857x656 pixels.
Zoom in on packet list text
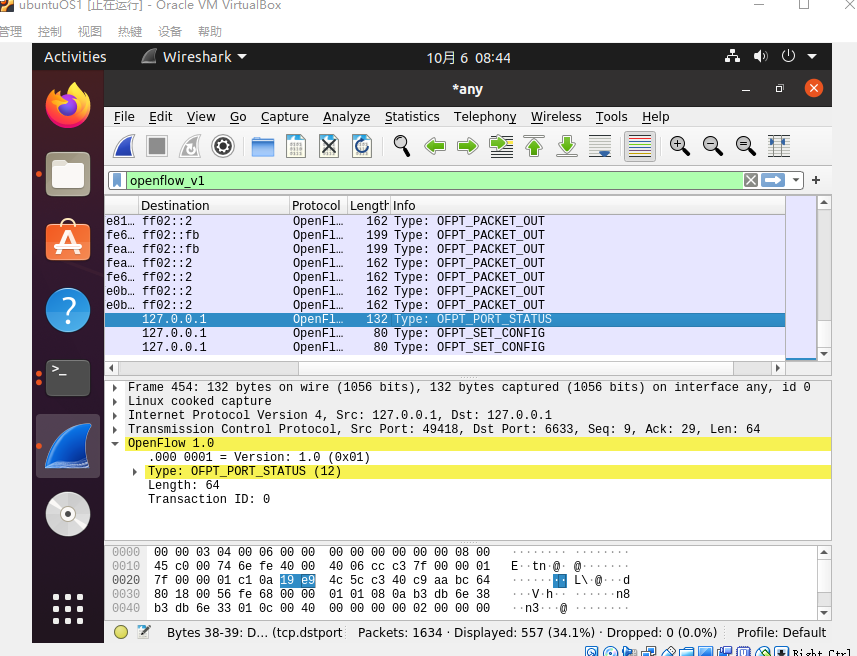(x=680, y=147)
